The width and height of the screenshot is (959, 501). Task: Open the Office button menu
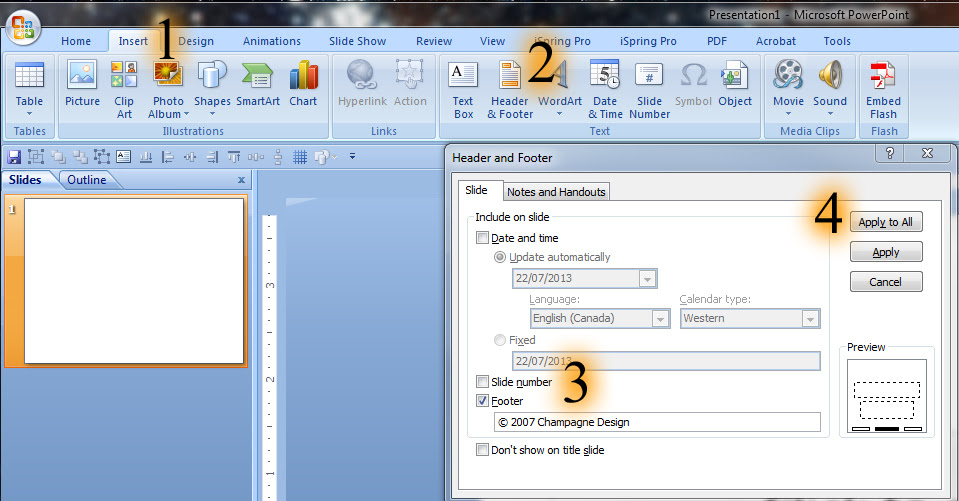[x=23, y=28]
